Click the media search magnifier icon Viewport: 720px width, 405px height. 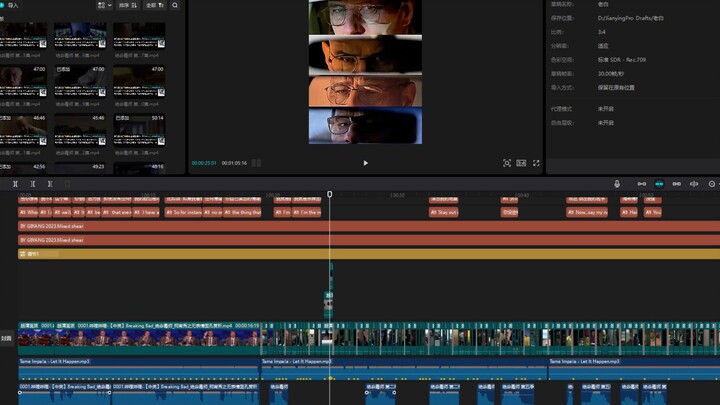click(175, 5)
